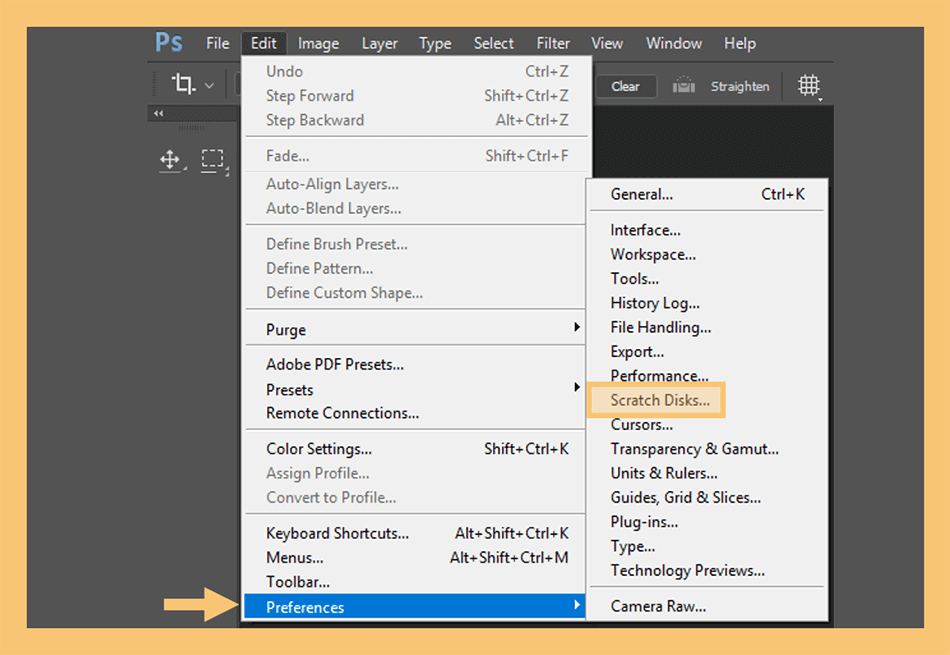Select the Rectangular Marquee tool

click(x=212, y=159)
